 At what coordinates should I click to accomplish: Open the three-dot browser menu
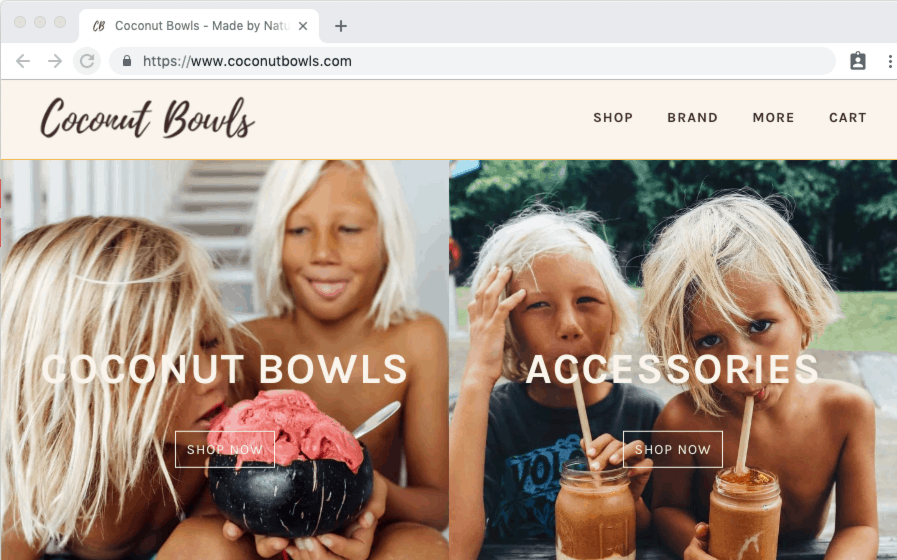890,61
